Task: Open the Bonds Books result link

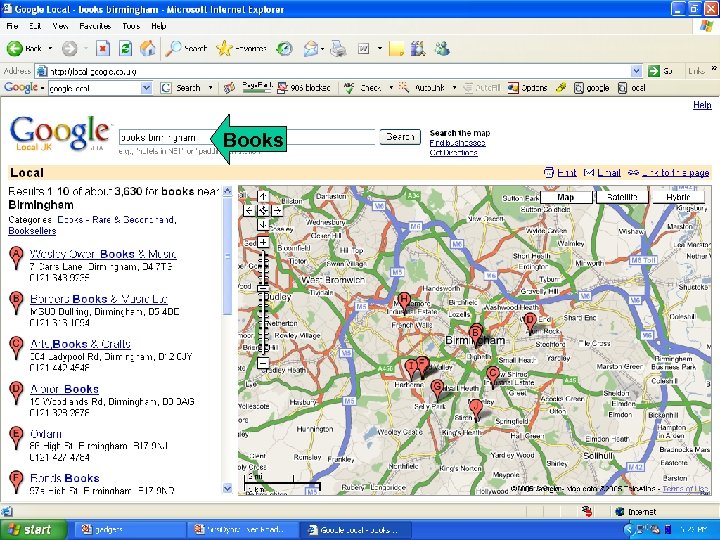Action: pyautogui.click(x=64, y=478)
